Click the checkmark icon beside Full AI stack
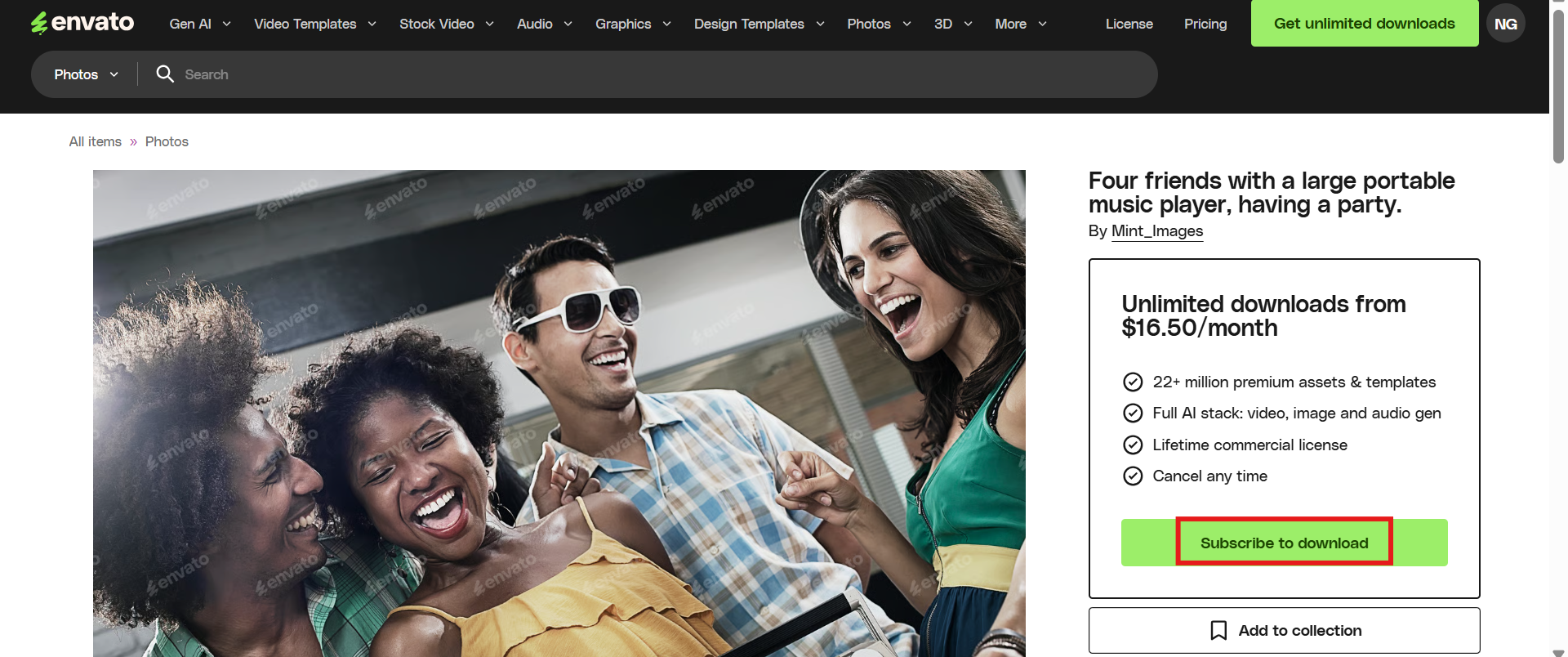Image resolution: width=1568 pixels, height=657 pixels. 1133,413
